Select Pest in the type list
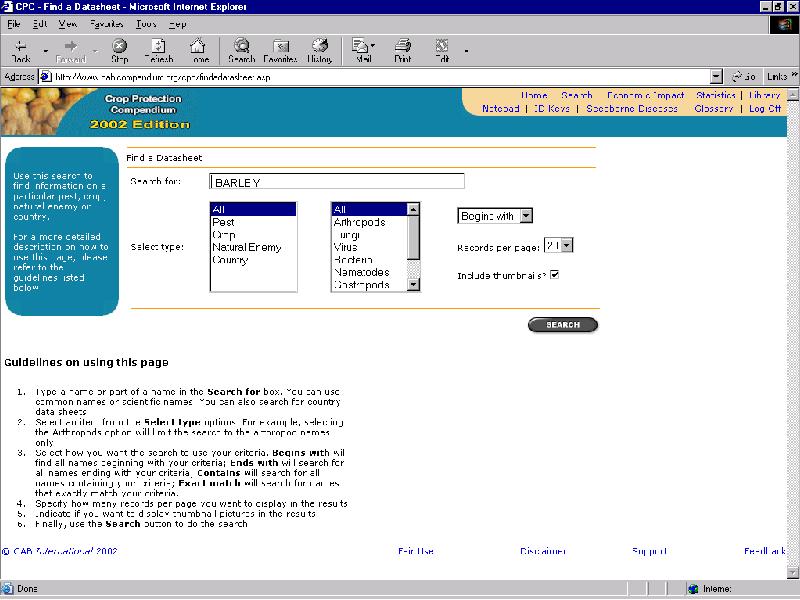 click(253, 222)
